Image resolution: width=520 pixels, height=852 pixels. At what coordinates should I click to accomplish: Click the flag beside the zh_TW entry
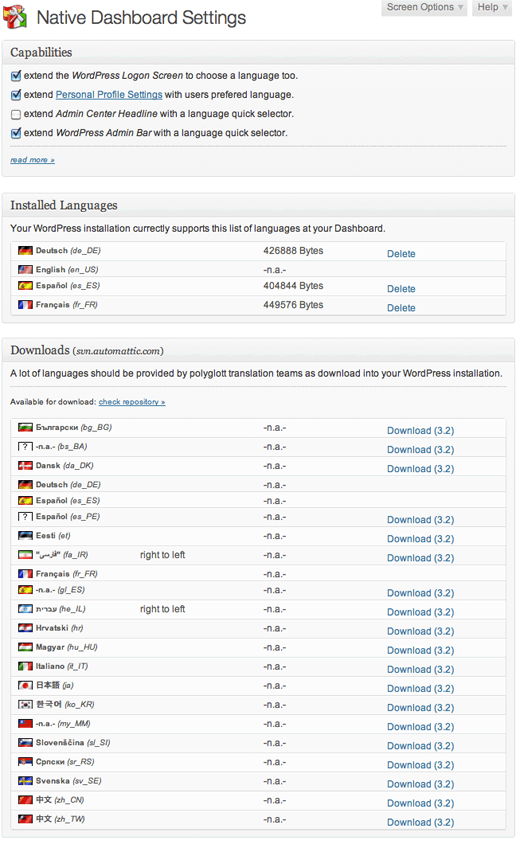point(25,819)
